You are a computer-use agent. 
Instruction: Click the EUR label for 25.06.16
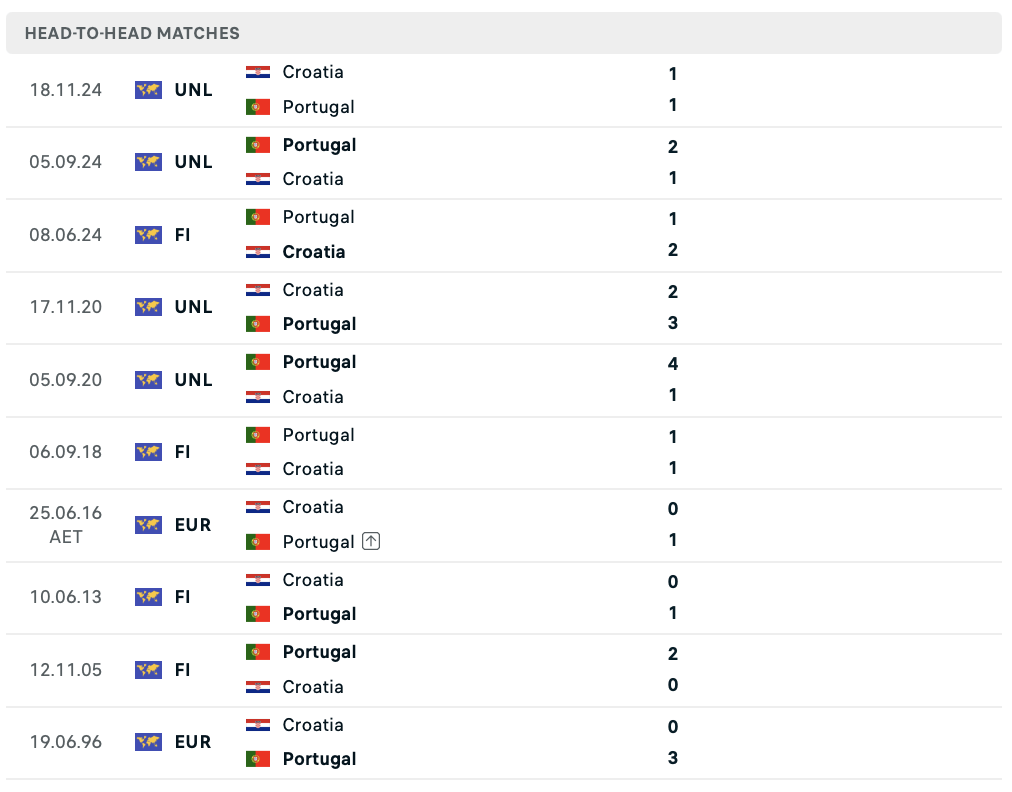[x=193, y=525]
